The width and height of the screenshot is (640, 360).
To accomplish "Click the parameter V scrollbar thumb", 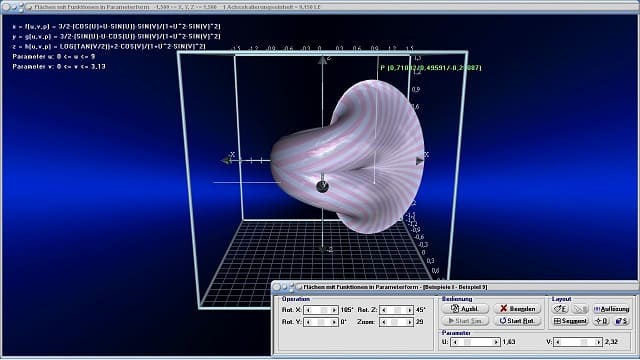I will tap(584, 342).
